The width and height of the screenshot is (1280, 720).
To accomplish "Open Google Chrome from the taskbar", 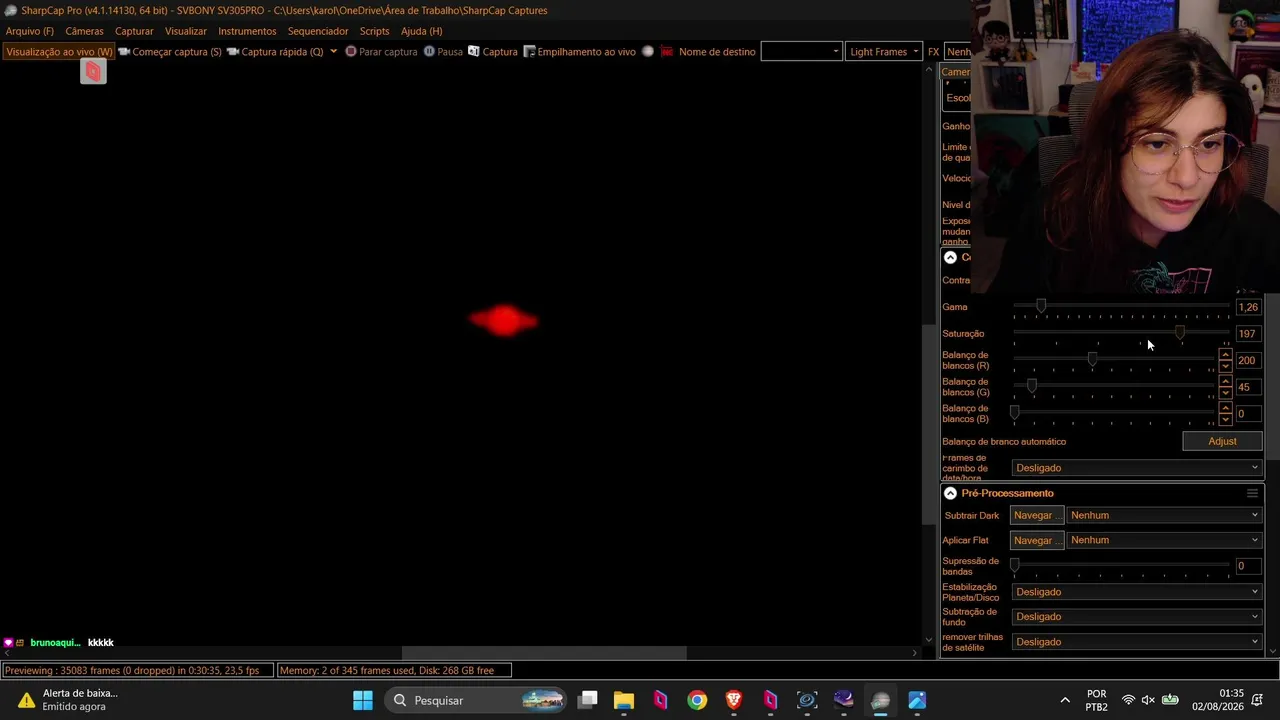I will (697, 700).
